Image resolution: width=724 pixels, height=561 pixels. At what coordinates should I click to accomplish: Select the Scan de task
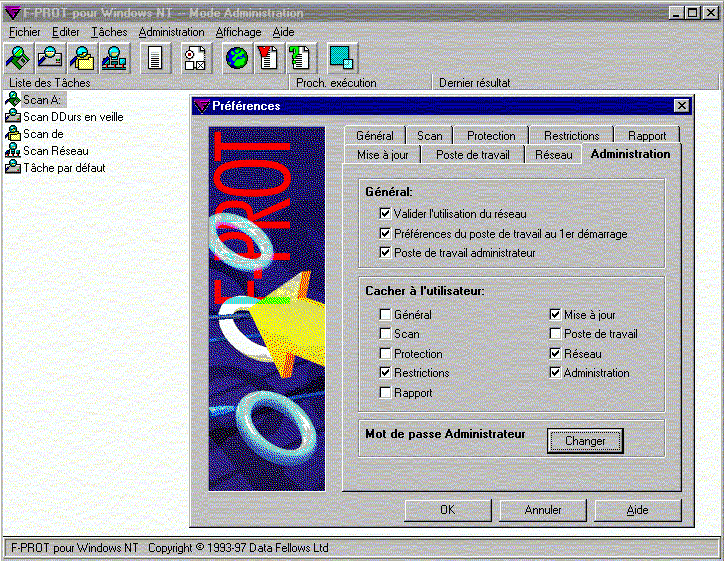[43, 133]
